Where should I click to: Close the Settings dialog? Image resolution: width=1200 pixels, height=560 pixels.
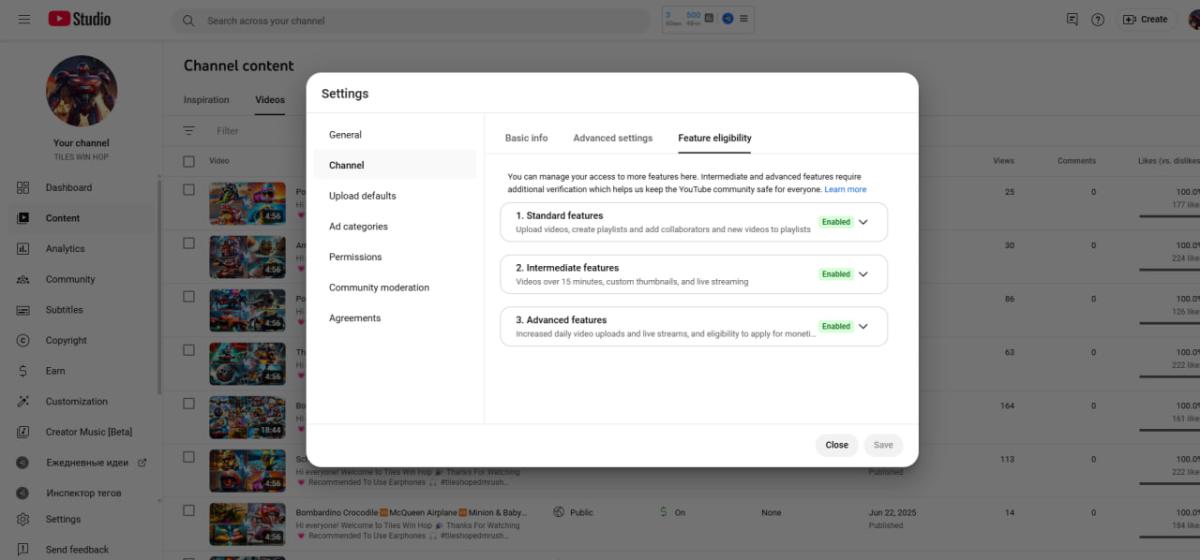(837, 445)
